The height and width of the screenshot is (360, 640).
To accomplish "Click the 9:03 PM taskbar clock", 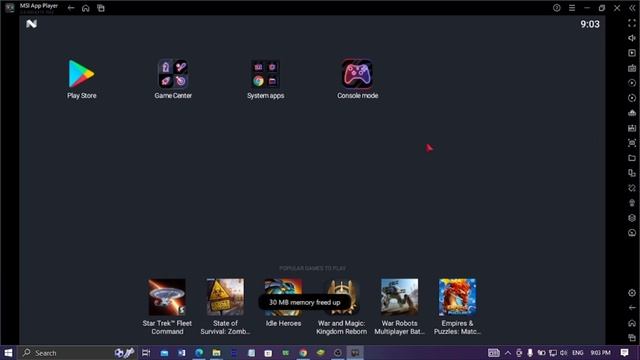I will point(600,353).
